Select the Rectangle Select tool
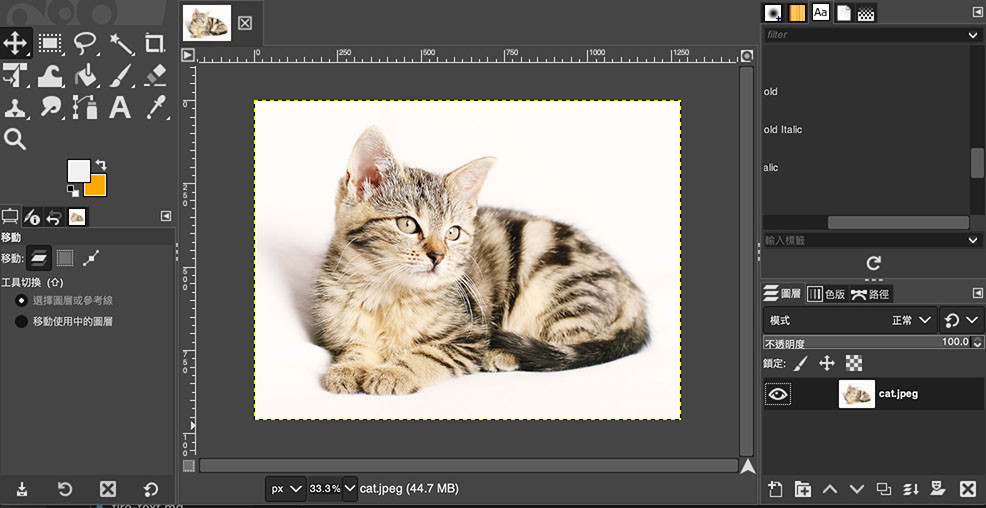 coord(49,43)
